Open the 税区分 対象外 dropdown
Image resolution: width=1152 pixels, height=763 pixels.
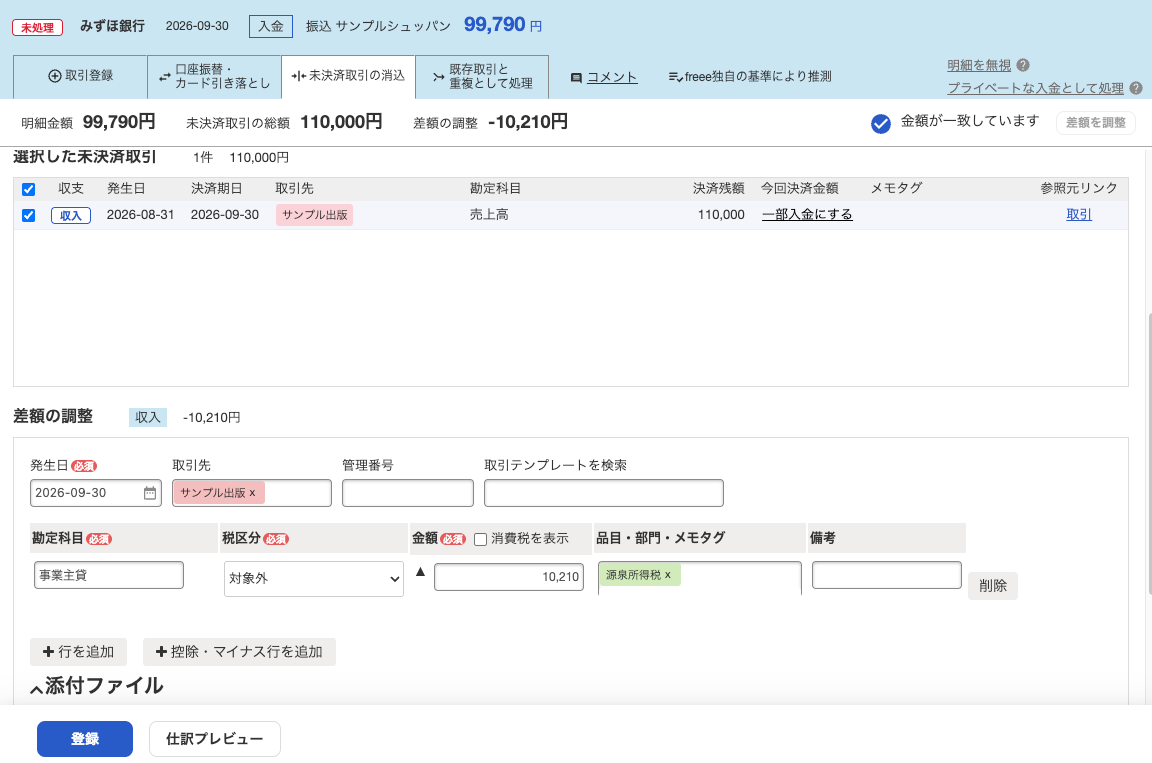[314, 579]
